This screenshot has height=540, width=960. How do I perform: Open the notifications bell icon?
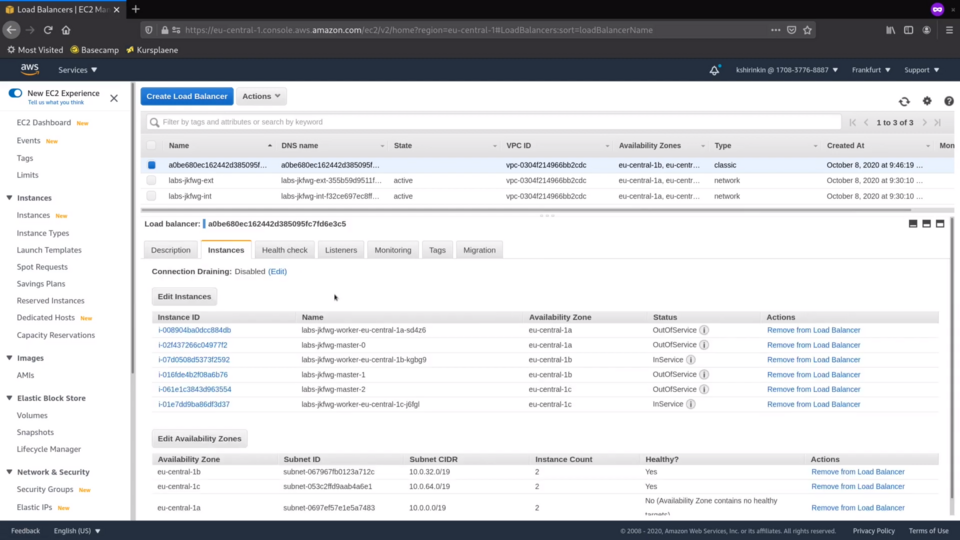click(714, 70)
